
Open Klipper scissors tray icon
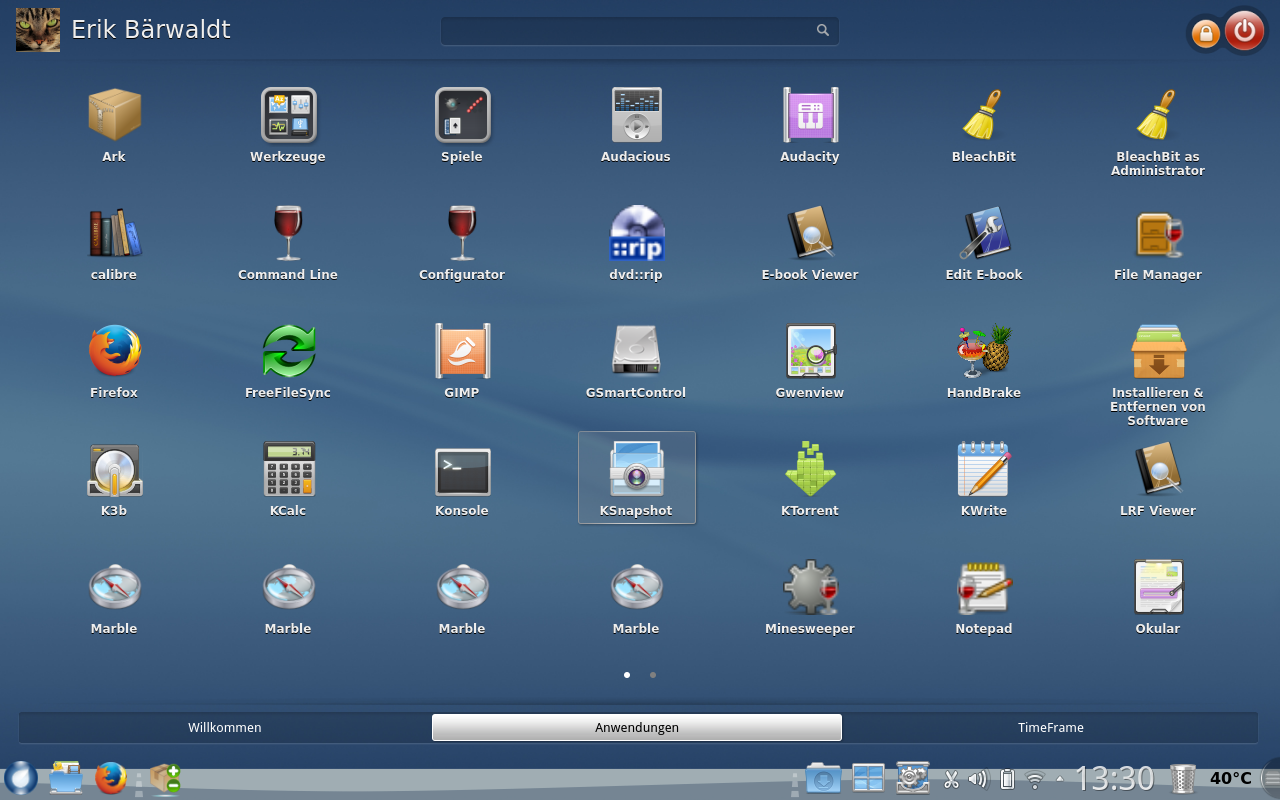coord(951,779)
